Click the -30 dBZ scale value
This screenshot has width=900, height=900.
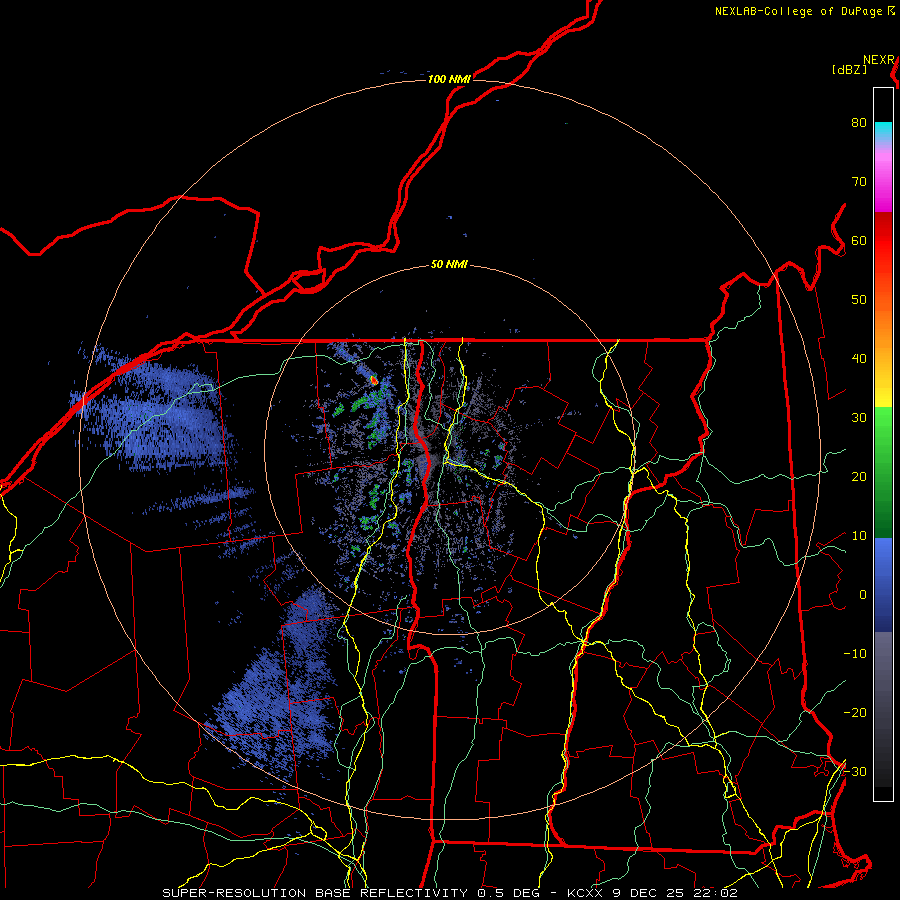855,771
